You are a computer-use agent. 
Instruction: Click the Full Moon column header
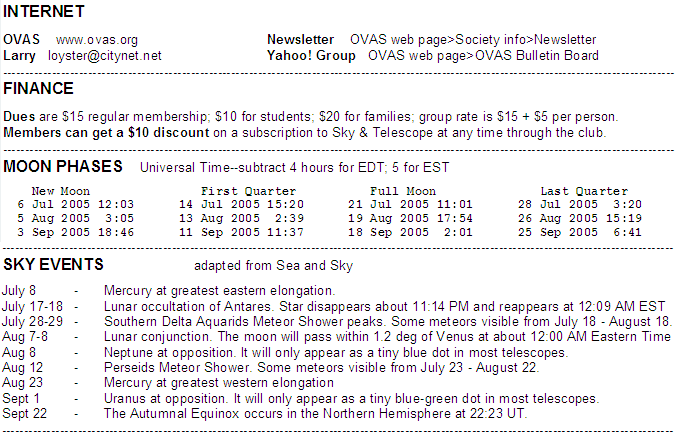tap(403, 191)
